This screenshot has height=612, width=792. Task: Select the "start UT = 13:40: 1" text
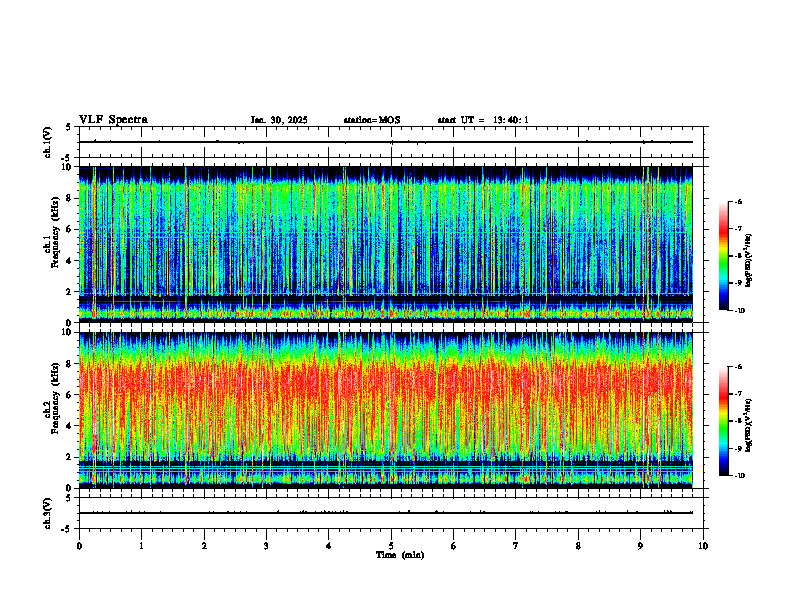[x=483, y=120]
